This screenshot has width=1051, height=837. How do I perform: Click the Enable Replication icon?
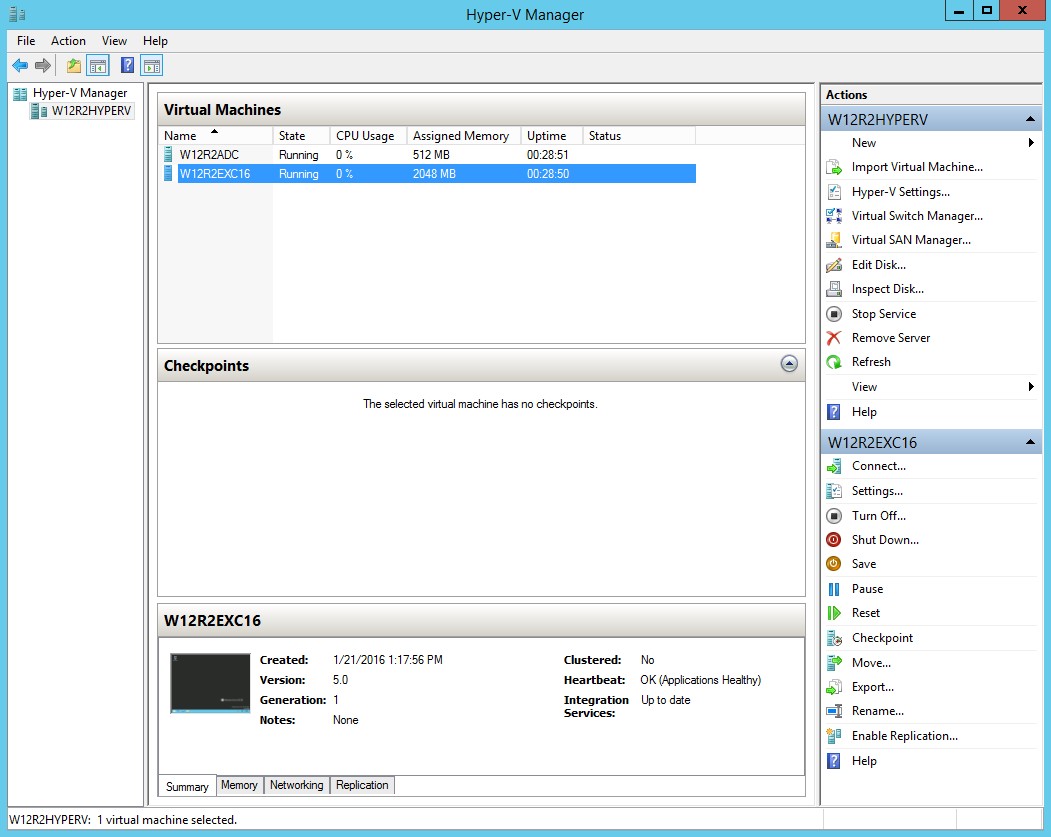point(834,736)
